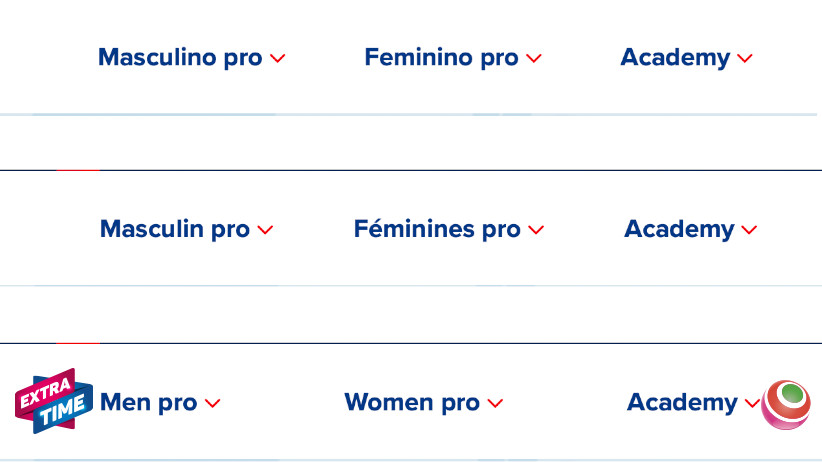Viewport: 822px width, 462px height.
Task: Select the Féminines pro menu label
Action: coord(437,230)
